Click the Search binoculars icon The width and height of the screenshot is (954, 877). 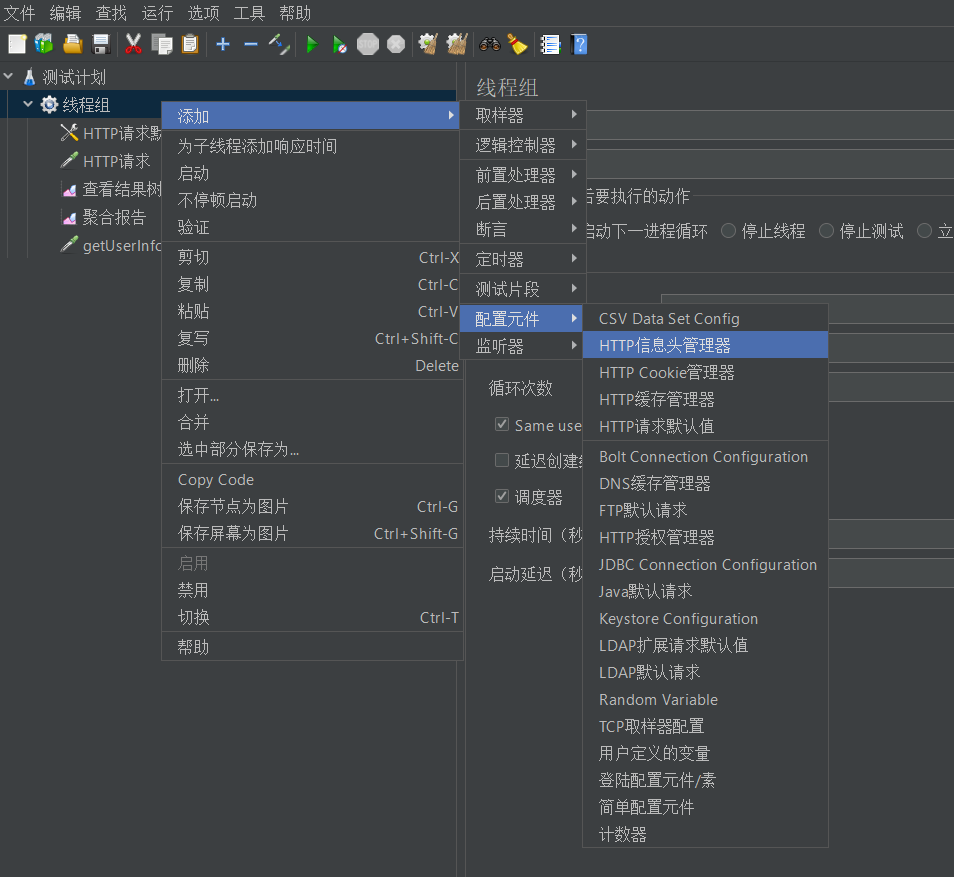click(x=489, y=44)
